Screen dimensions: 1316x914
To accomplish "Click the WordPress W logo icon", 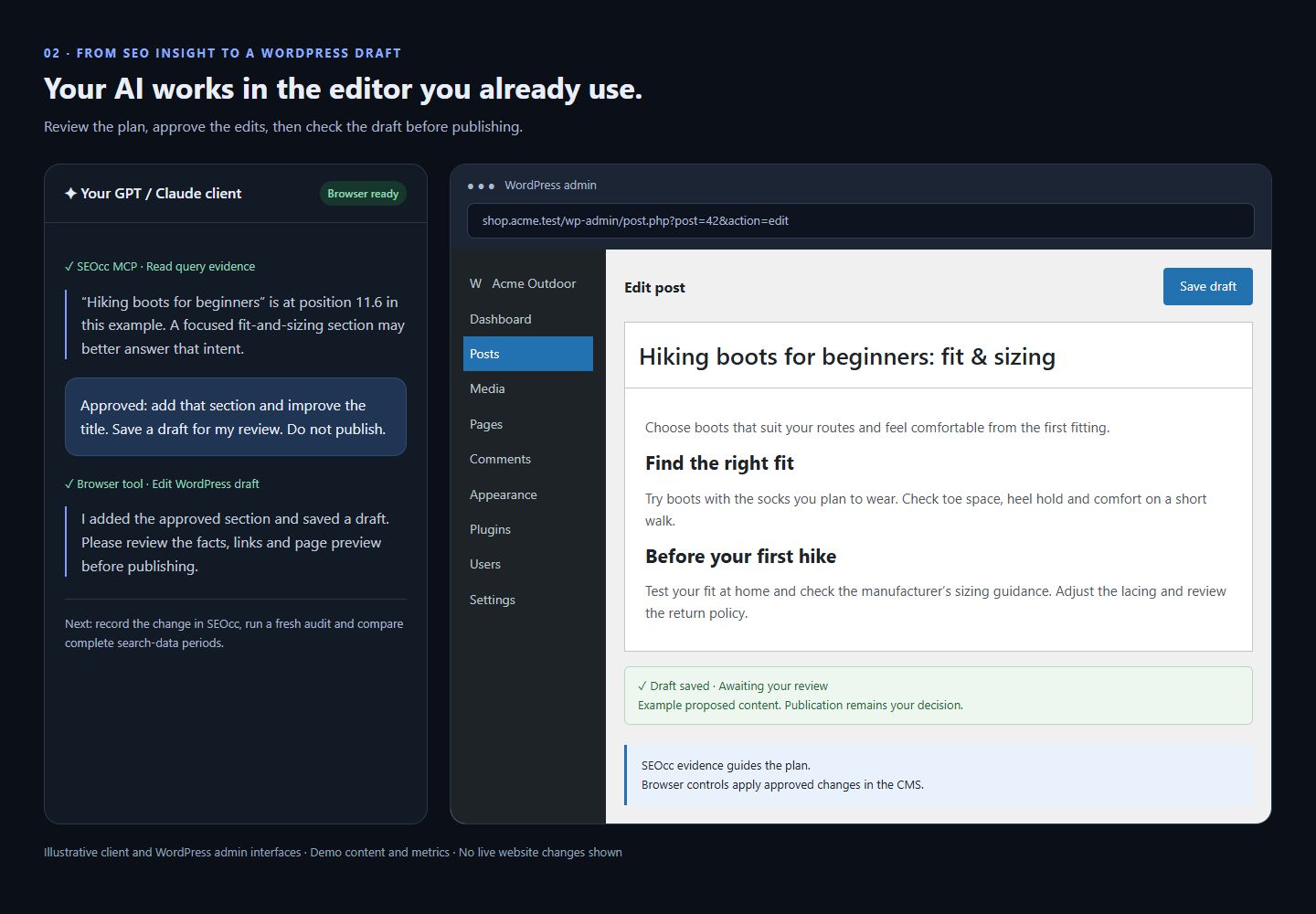I will click(475, 283).
